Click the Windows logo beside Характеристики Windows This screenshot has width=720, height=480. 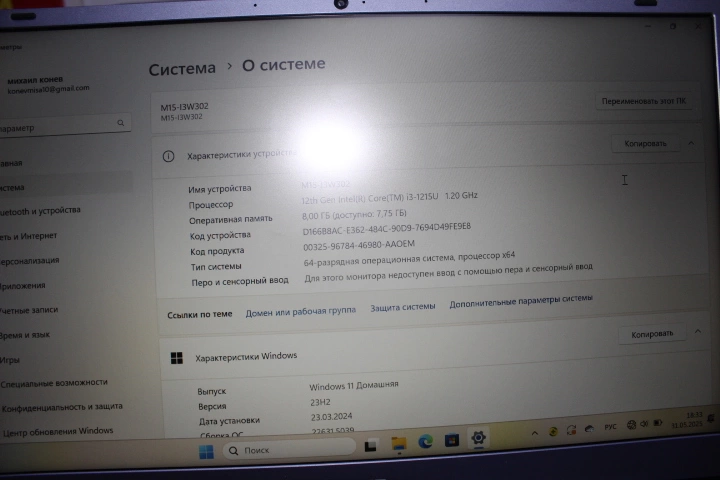click(x=177, y=357)
